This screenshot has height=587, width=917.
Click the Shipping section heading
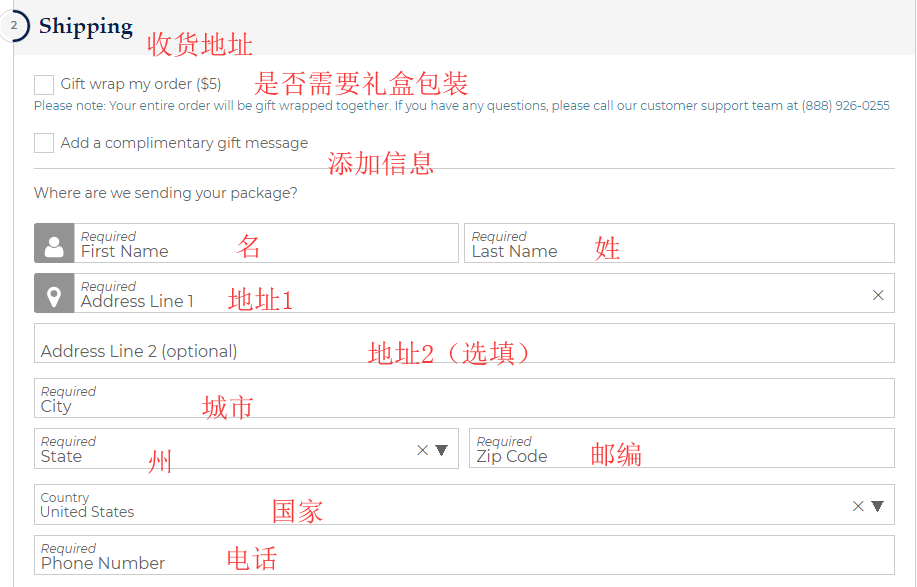coord(86,27)
